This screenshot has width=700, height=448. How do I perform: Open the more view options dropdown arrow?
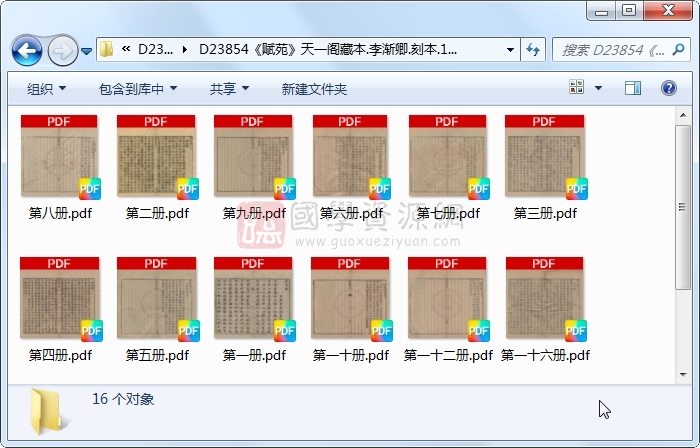pyautogui.click(x=599, y=88)
